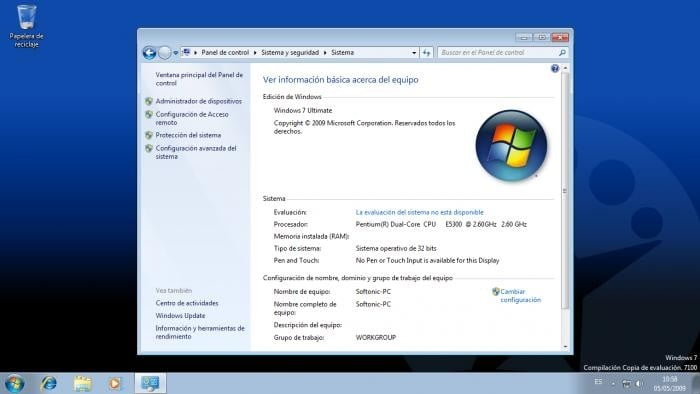The image size is (700, 394).
Task: Select Panel de control in breadcrumb
Action: click(x=225, y=53)
